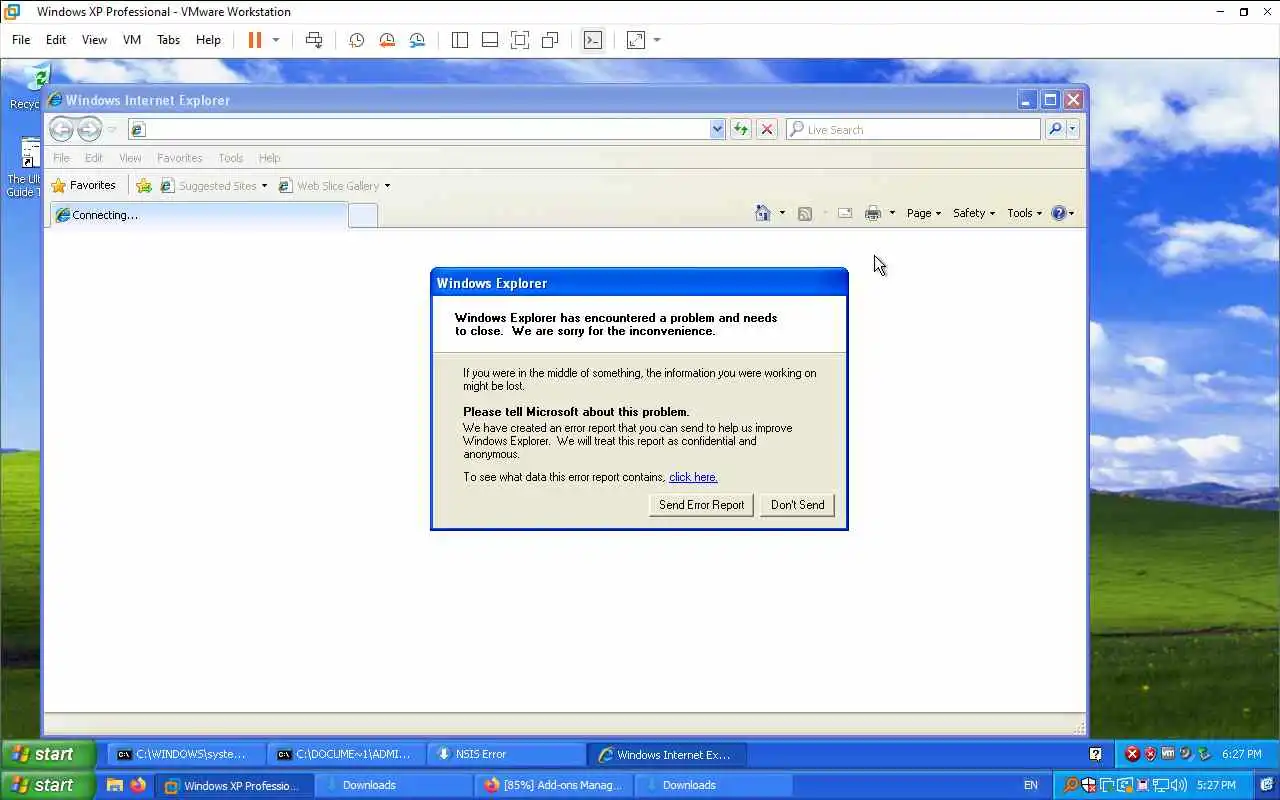
Task: Select the Connecting… browser tab
Action: (198, 215)
